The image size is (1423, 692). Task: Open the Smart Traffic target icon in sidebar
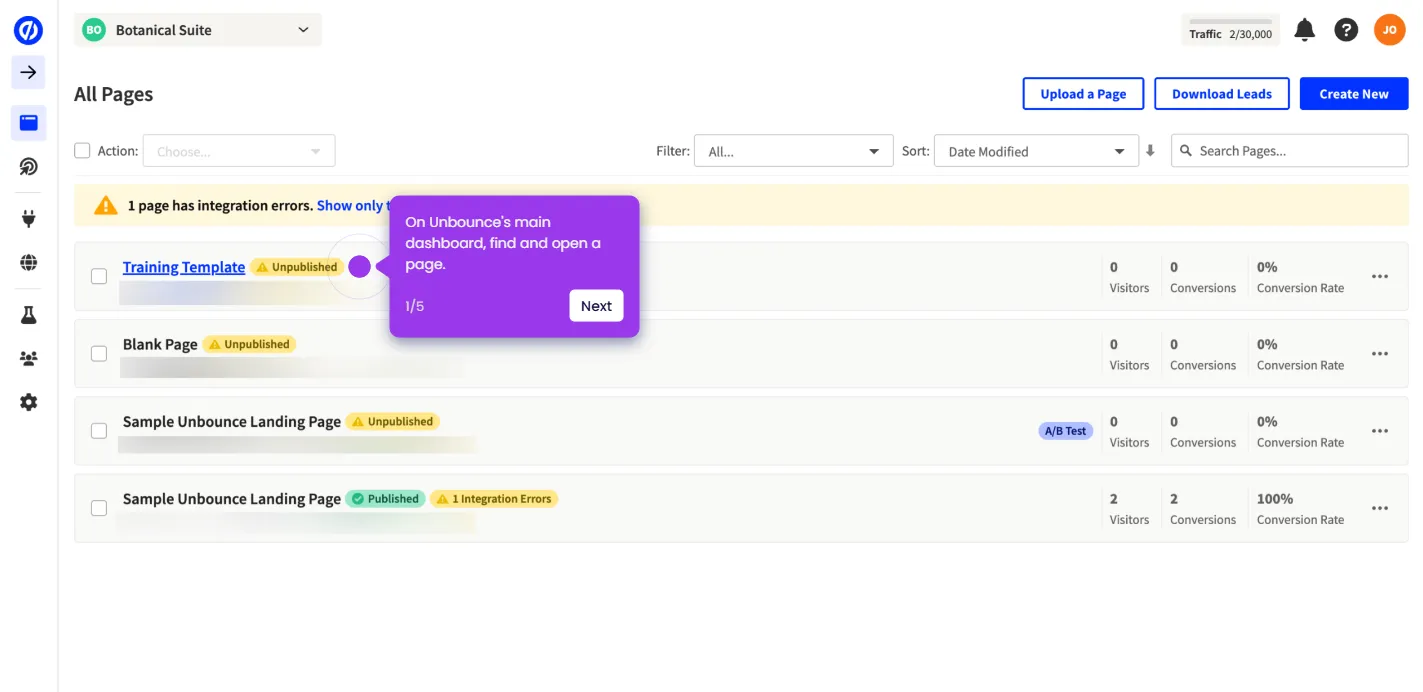coord(28,166)
